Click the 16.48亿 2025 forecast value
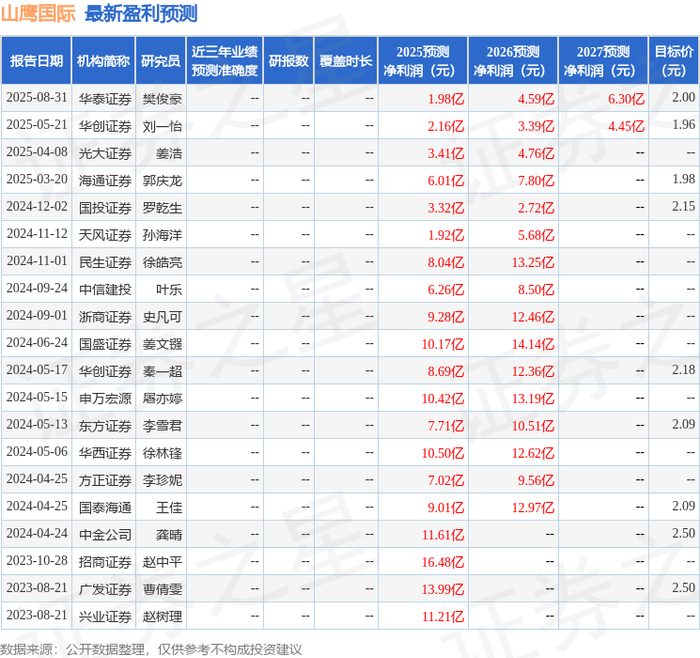Screen dimensions: 700x658 [x=443, y=562]
